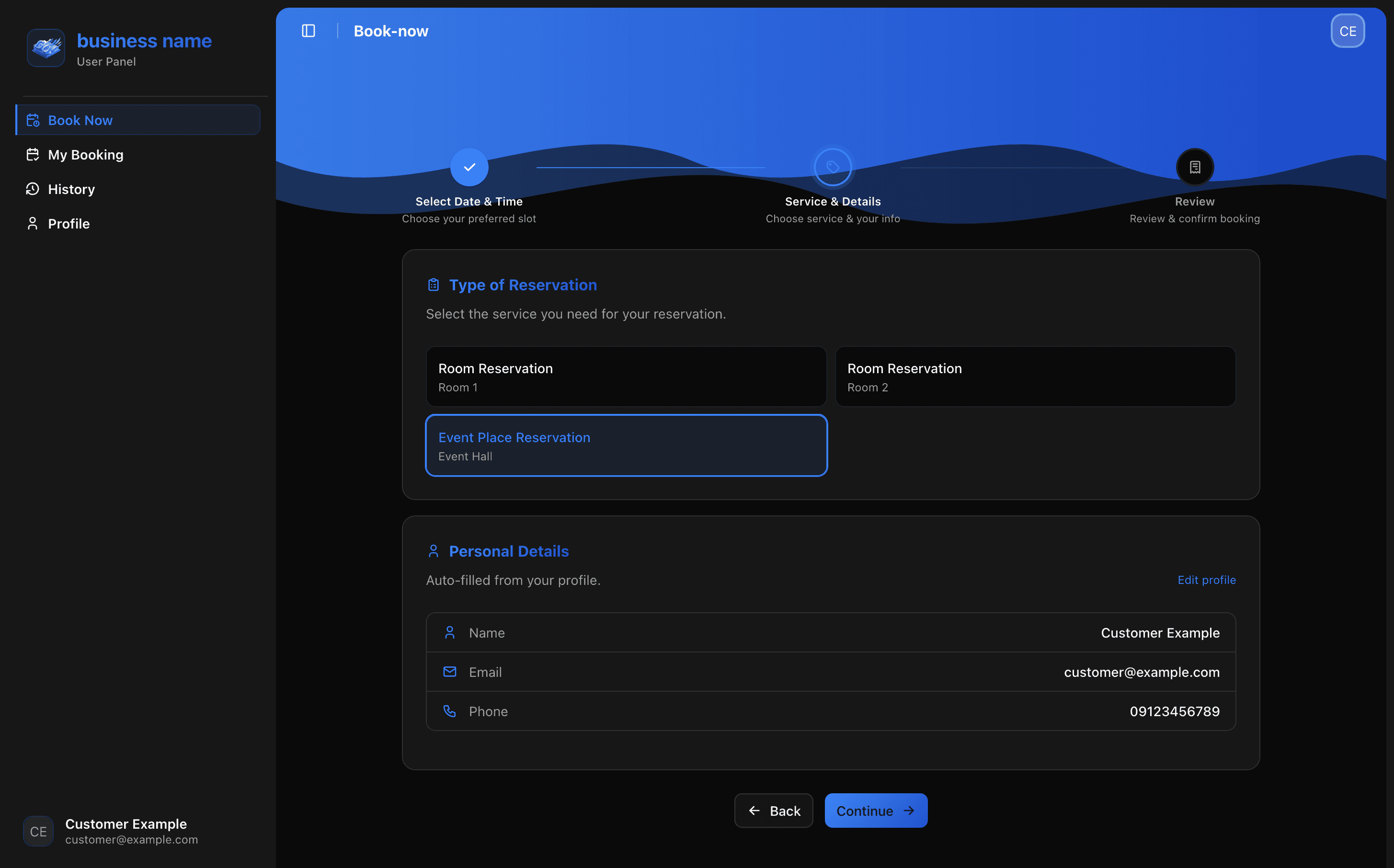The image size is (1394, 868).
Task: Click the My Booking calendar-check icon
Action: [x=33, y=154]
